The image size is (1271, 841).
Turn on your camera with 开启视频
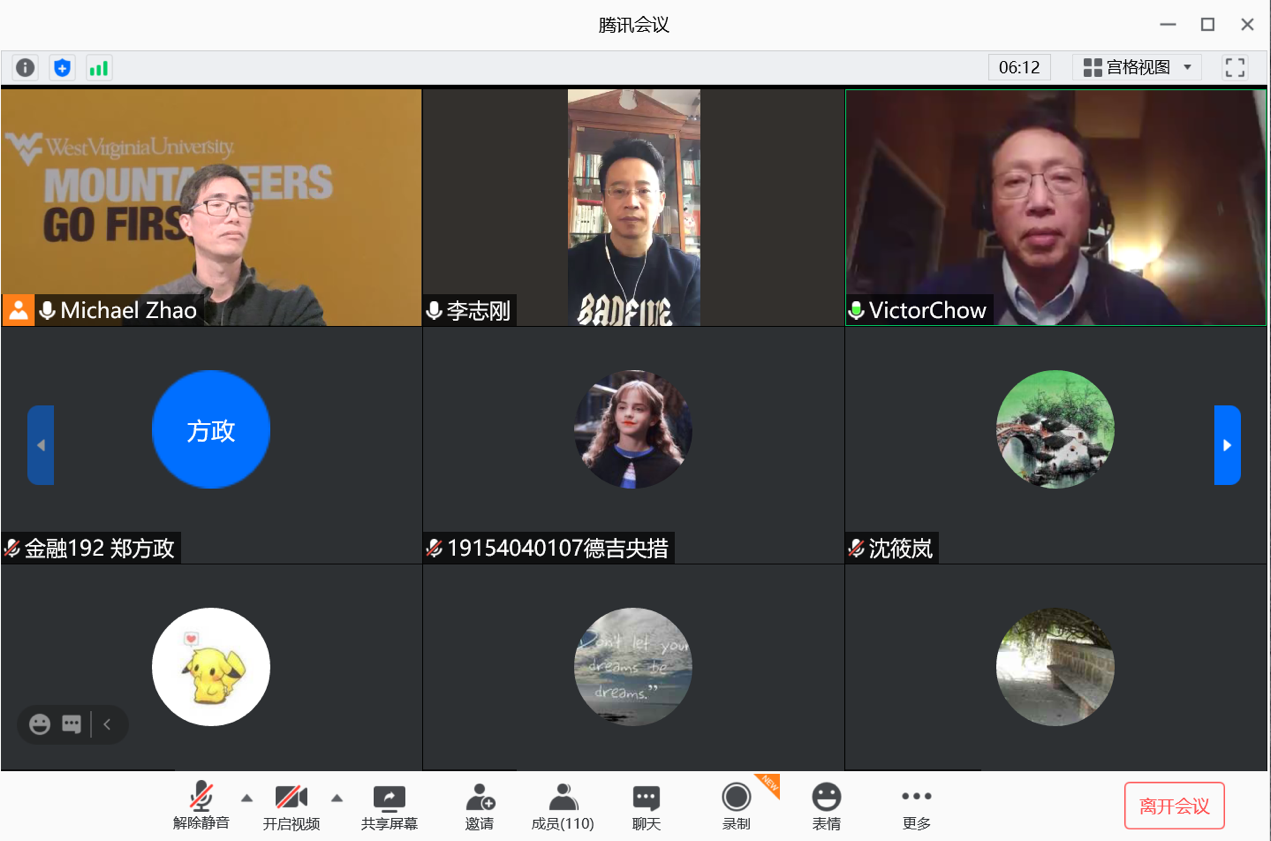point(291,806)
